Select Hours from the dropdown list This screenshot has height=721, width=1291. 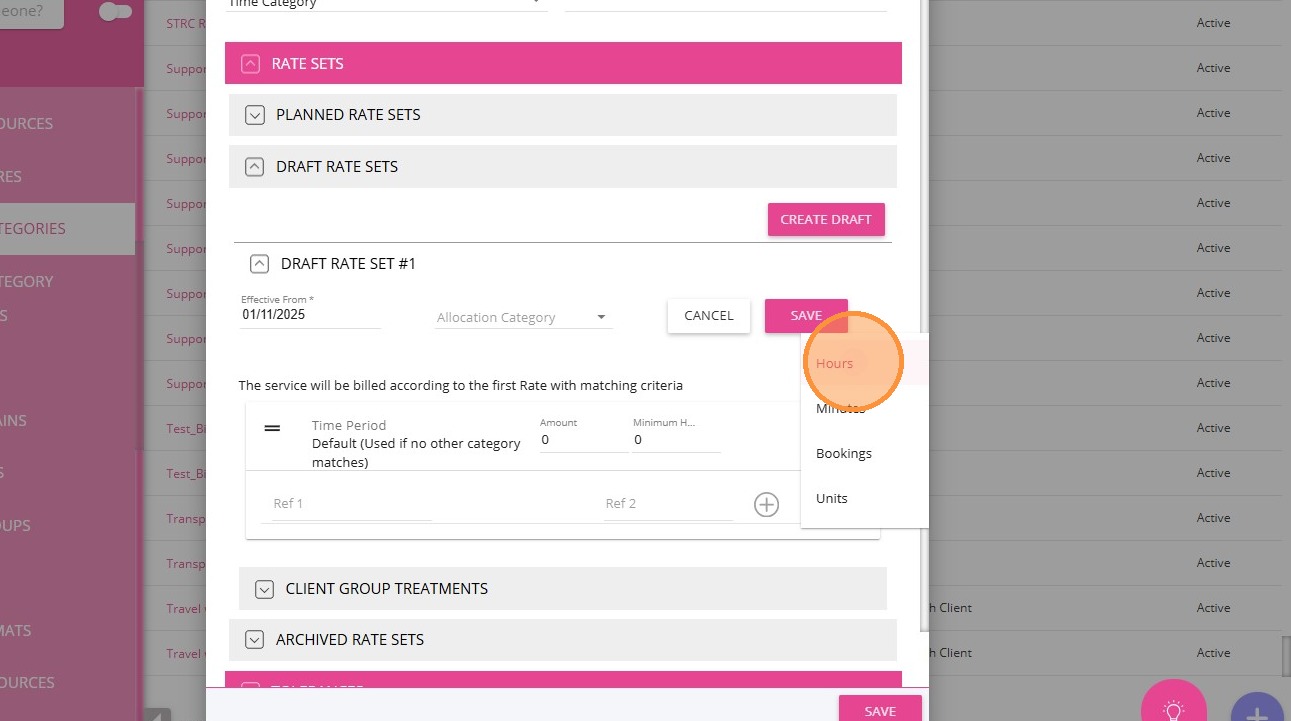pos(834,363)
